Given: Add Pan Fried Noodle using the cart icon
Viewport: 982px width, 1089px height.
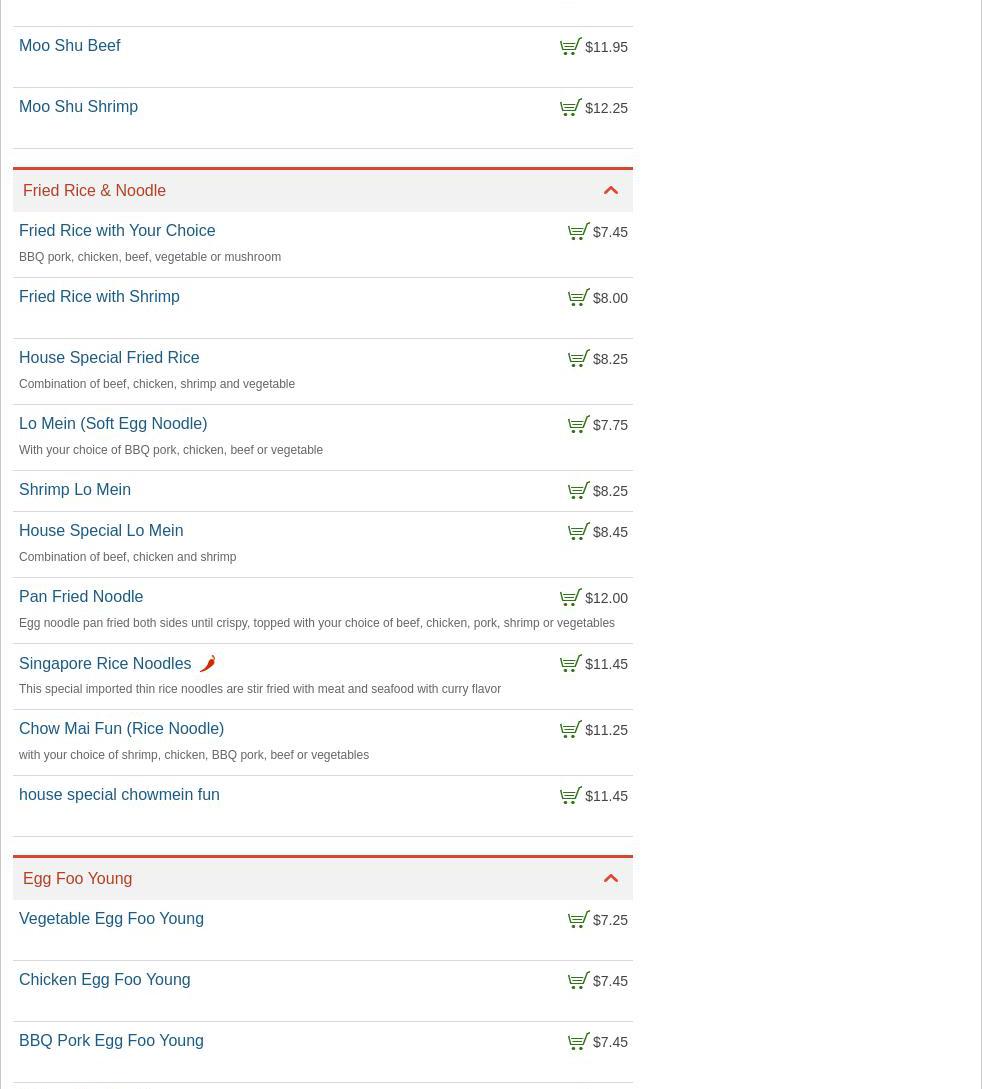Looking at the screenshot, I should tap(570, 598).
